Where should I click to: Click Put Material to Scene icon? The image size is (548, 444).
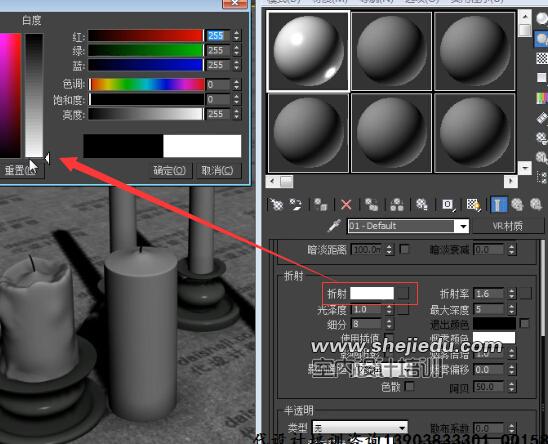click(296, 205)
